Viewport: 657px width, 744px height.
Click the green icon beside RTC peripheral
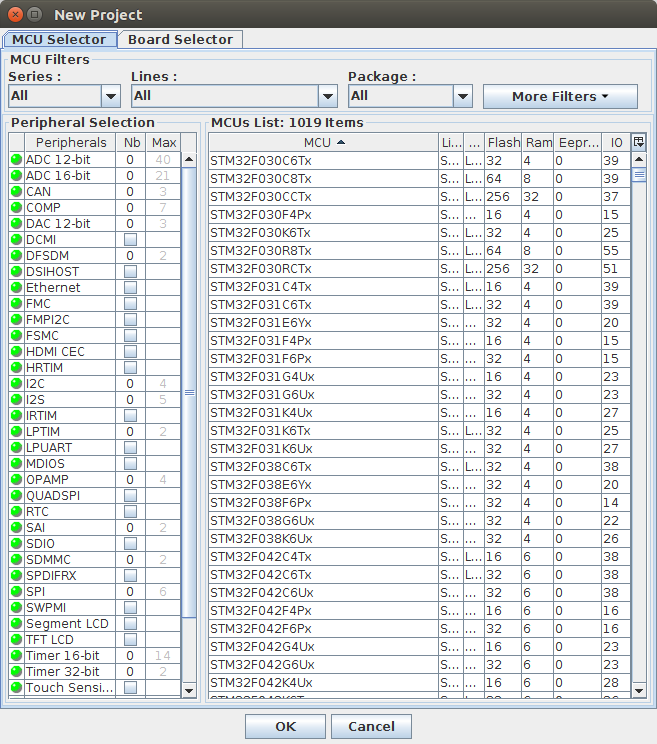click(16, 512)
